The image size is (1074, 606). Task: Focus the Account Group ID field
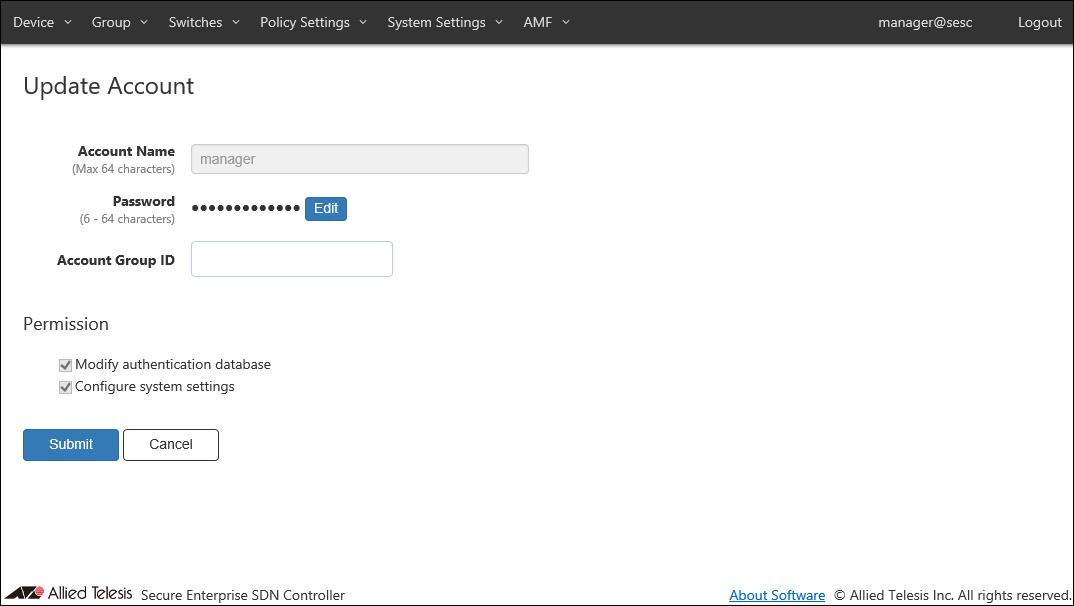tap(292, 259)
